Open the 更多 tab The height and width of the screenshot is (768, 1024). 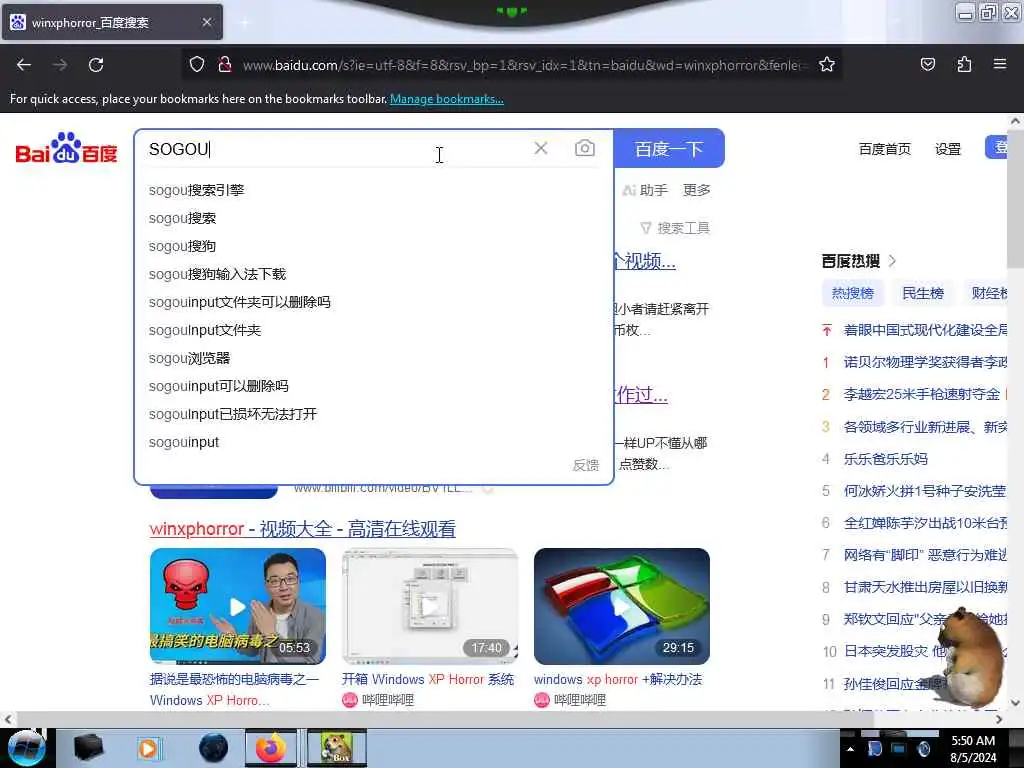coord(696,190)
